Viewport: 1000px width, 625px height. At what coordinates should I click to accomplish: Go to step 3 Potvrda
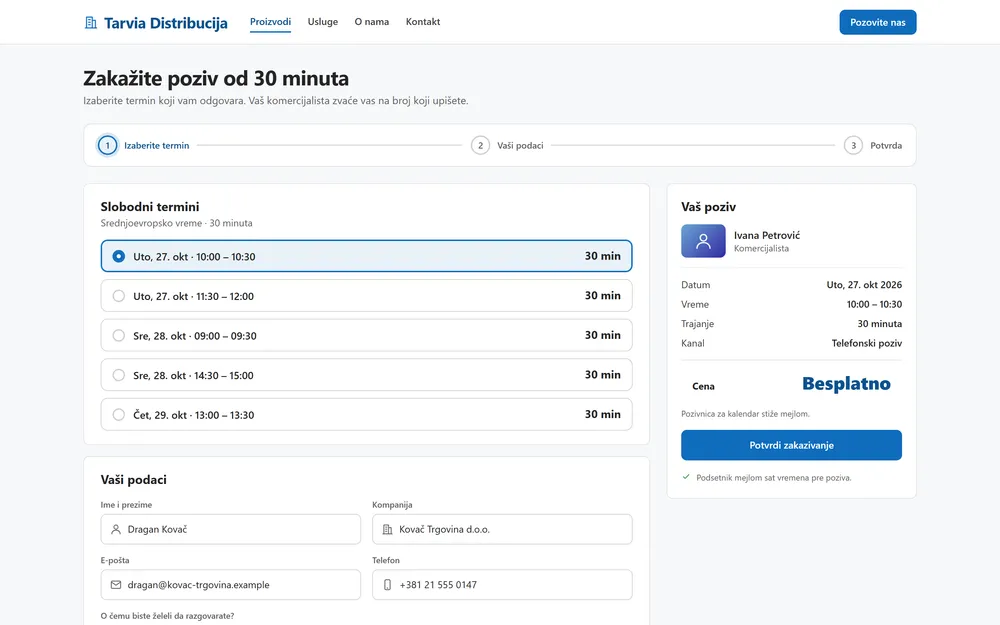873,145
